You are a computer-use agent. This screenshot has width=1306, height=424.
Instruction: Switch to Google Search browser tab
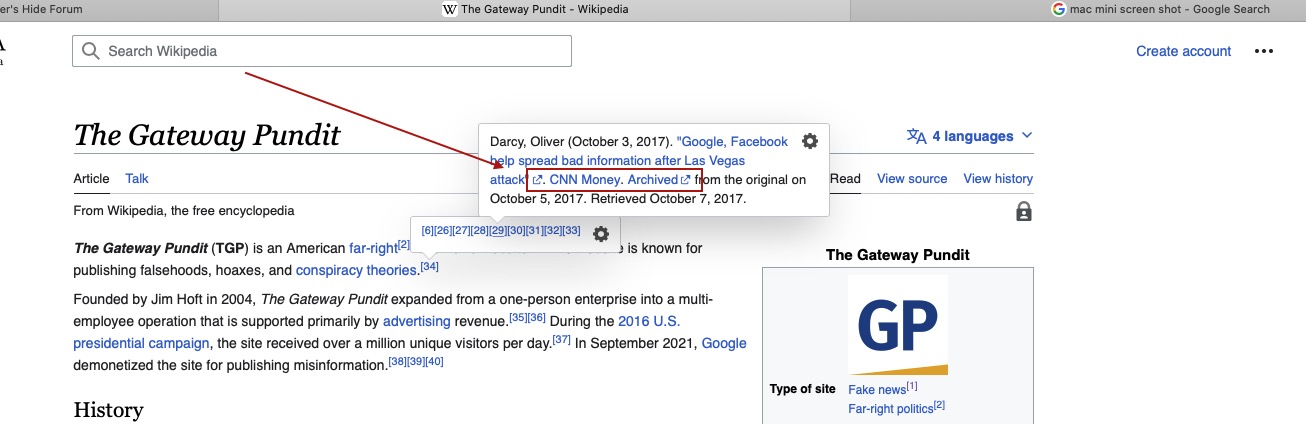click(1160, 9)
